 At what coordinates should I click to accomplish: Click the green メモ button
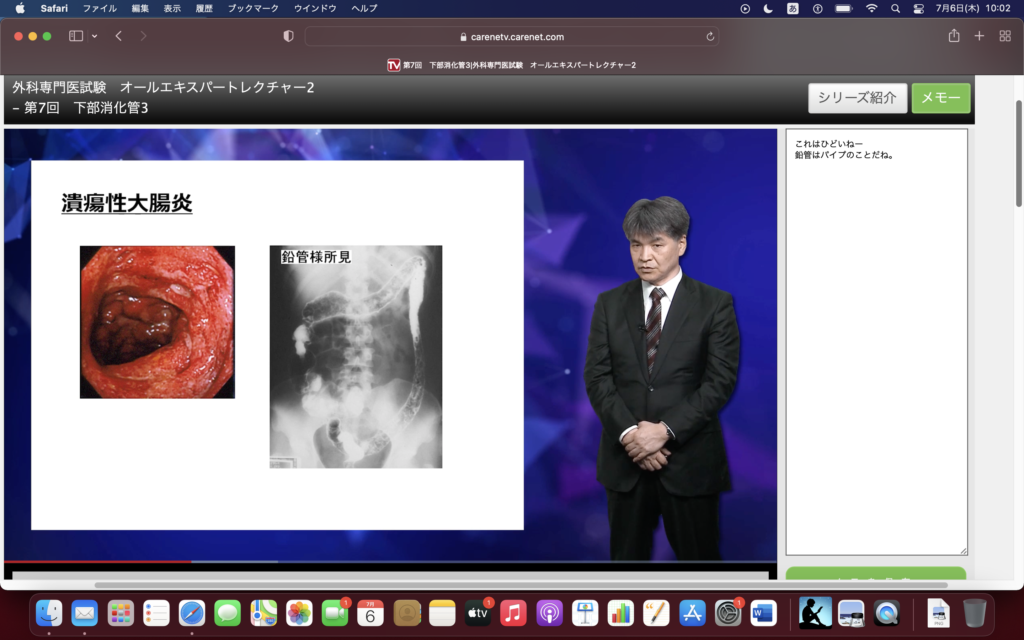pyautogui.click(x=940, y=98)
